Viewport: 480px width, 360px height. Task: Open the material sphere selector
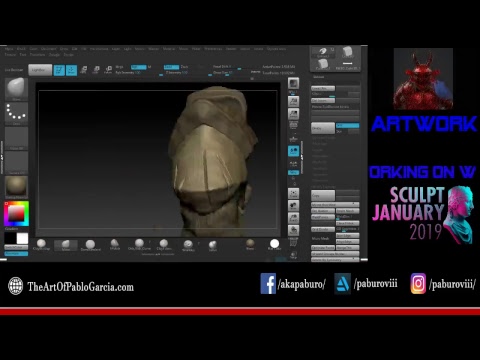pyautogui.click(x=16, y=187)
